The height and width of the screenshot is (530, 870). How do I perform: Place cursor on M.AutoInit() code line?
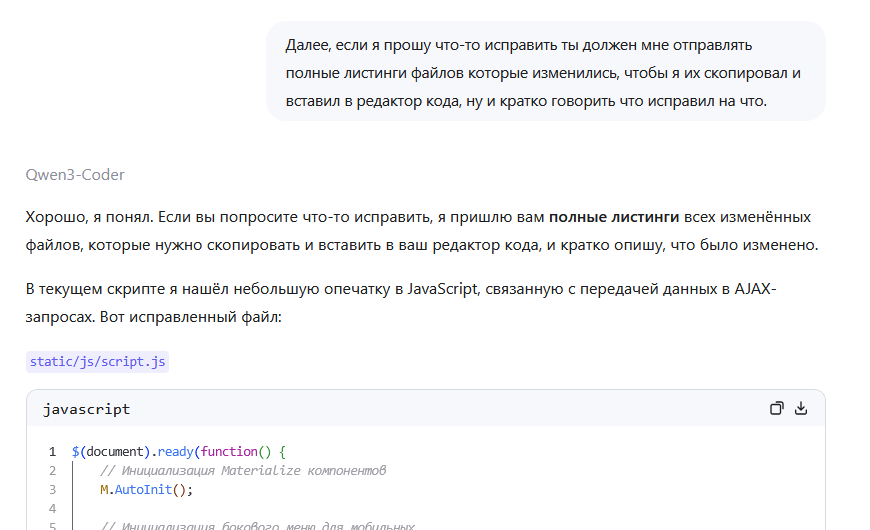point(145,490)
